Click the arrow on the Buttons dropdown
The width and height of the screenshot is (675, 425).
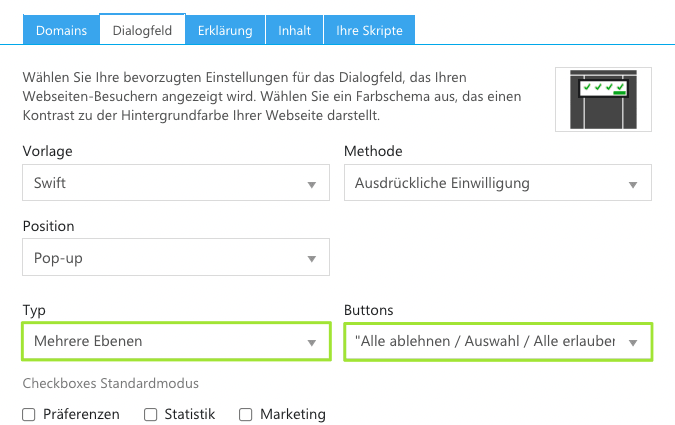click(x=633, y=343)
